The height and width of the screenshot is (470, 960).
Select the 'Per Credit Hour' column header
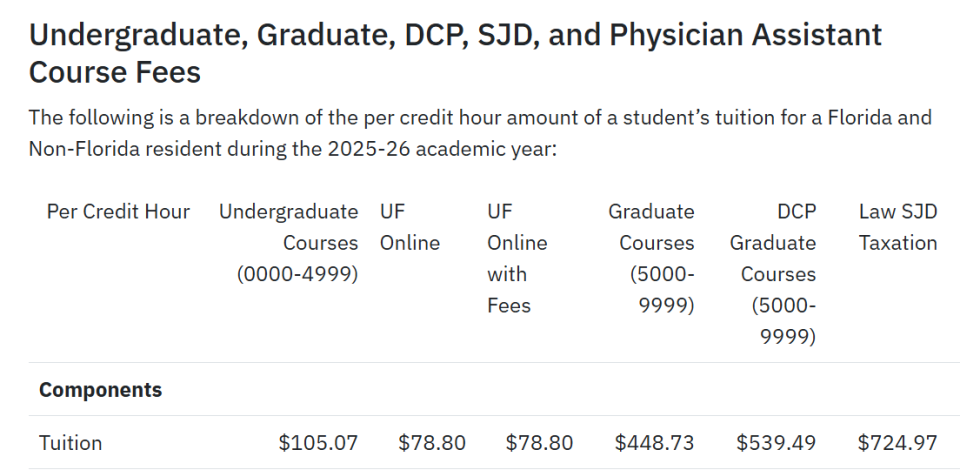pos(118,211)
